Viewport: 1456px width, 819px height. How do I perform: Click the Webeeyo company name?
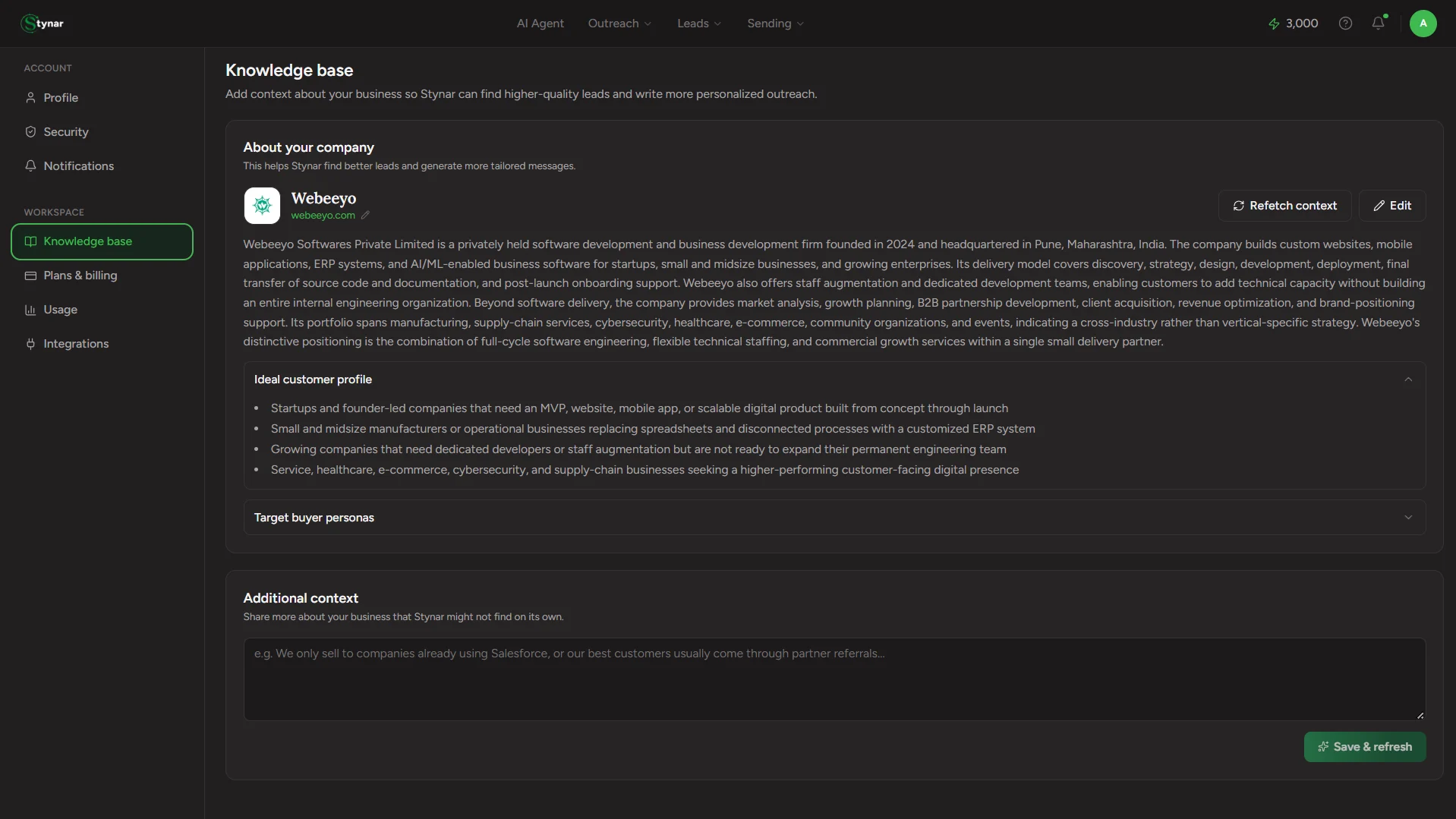pyautogui.click(x=323, y=198)
